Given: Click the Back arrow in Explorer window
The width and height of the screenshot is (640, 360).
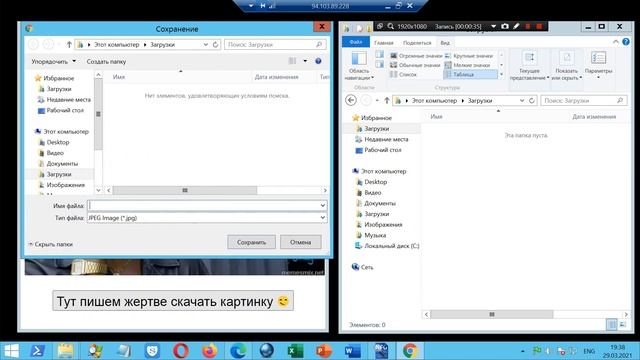Looking at the screenshot, I should [x=351, y=100].
